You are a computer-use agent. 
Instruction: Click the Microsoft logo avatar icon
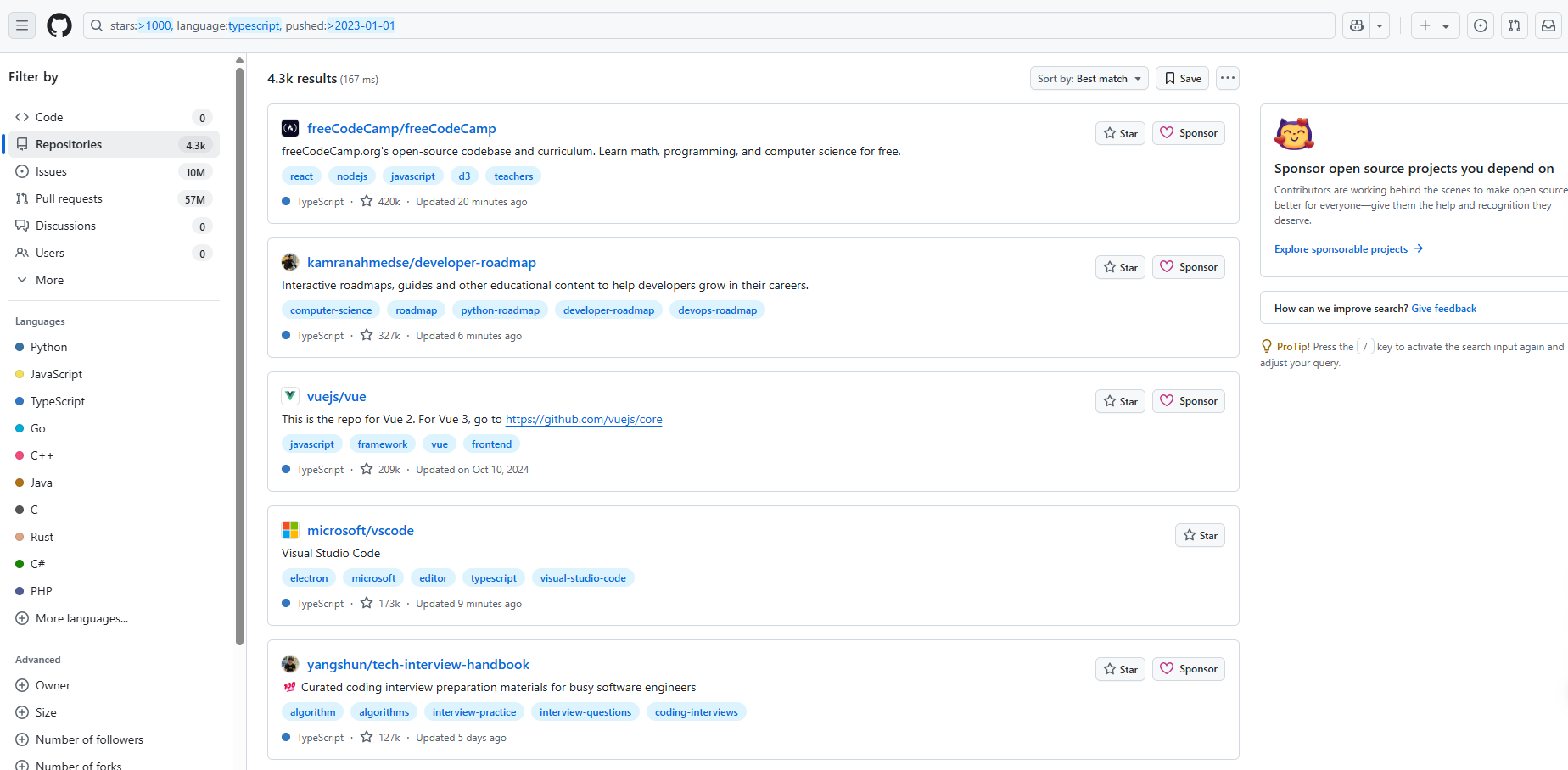(290, 530)
